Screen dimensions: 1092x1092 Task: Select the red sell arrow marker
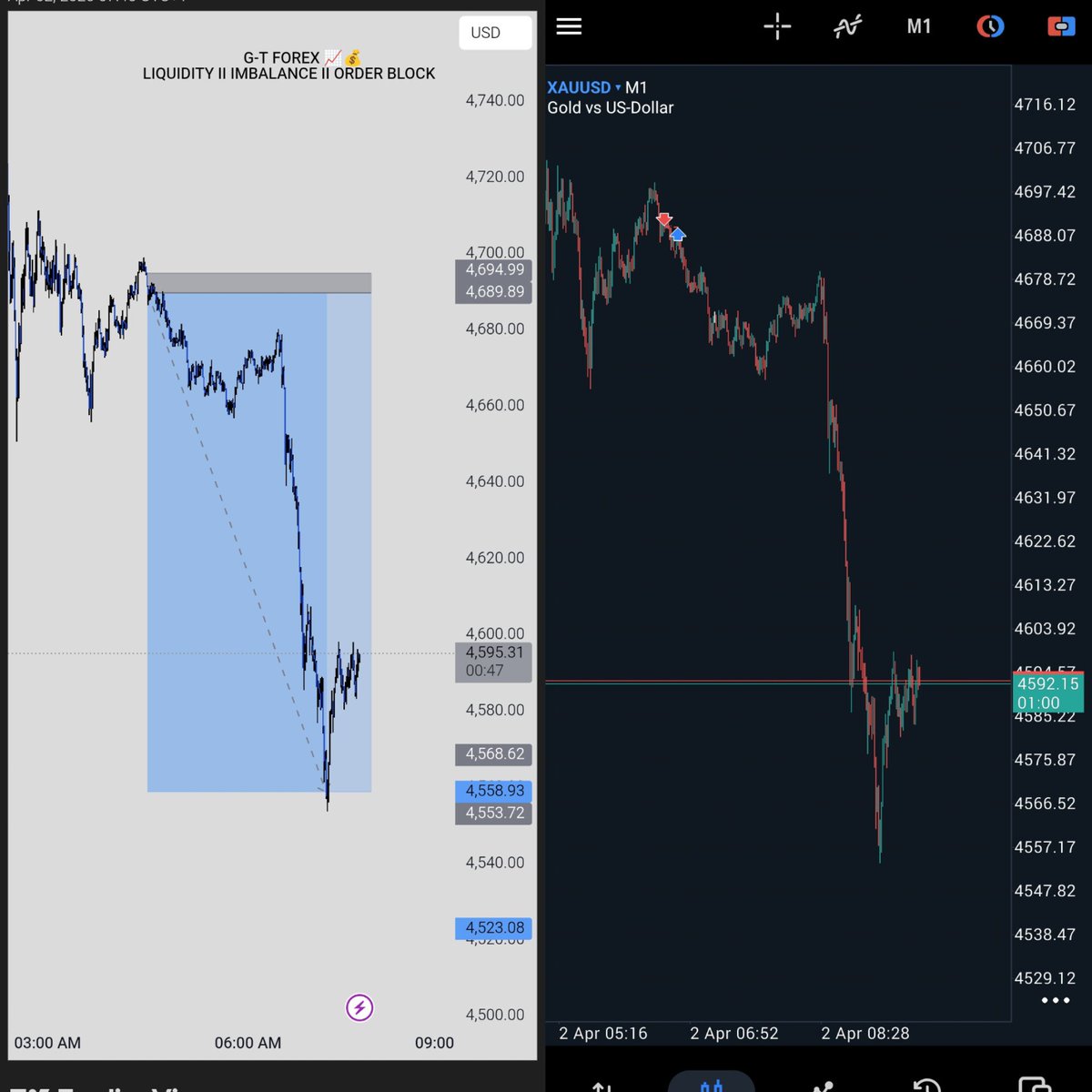[663, 219]
